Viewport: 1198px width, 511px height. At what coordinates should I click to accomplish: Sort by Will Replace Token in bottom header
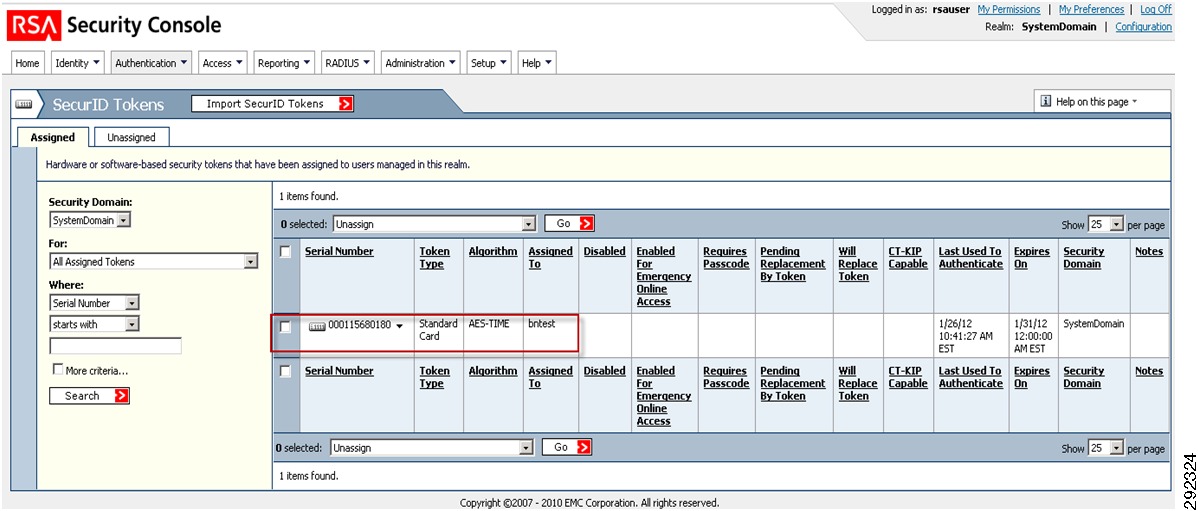858,383
